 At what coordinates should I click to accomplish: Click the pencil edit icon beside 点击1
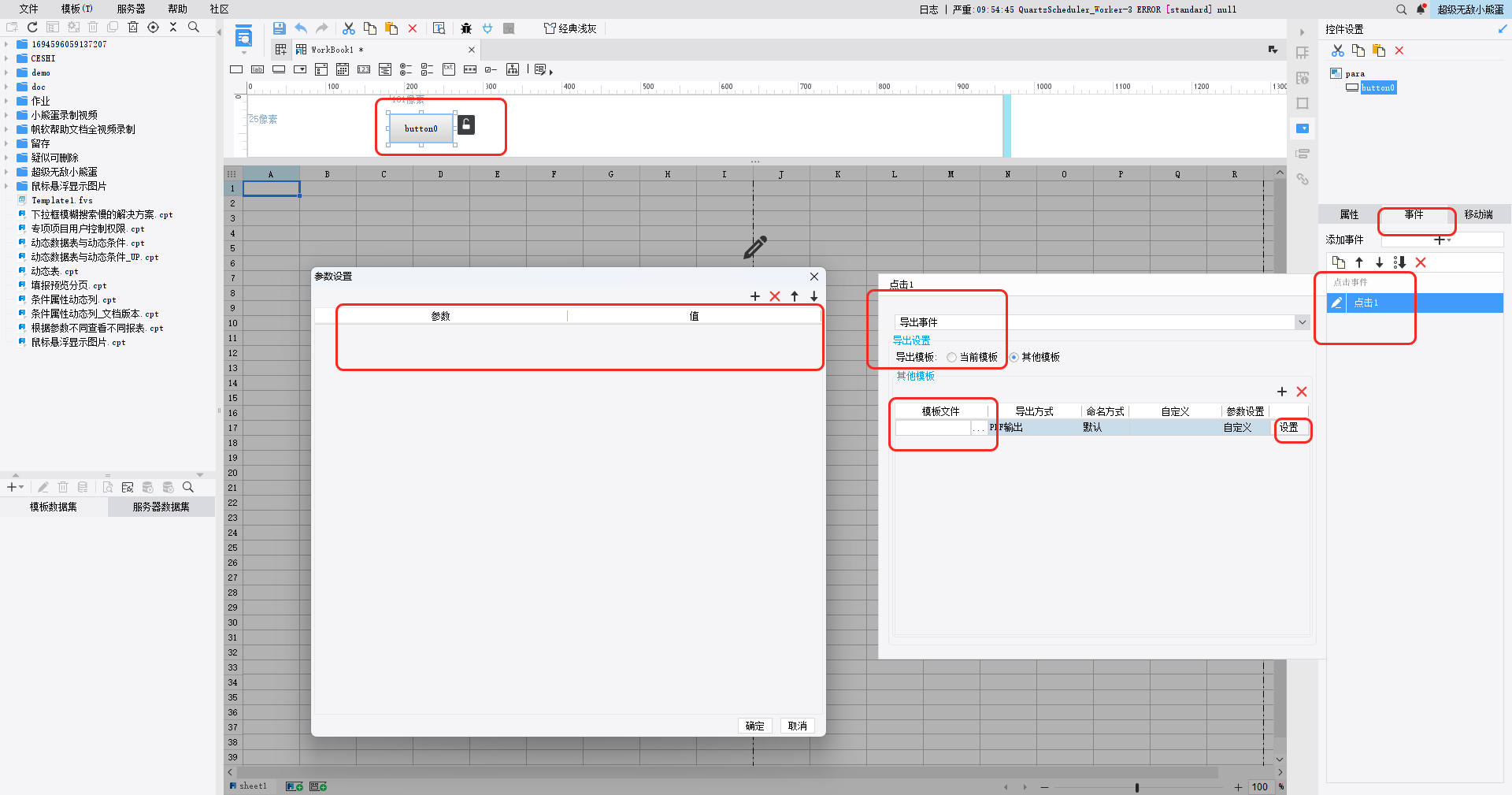click(1336, 303)
